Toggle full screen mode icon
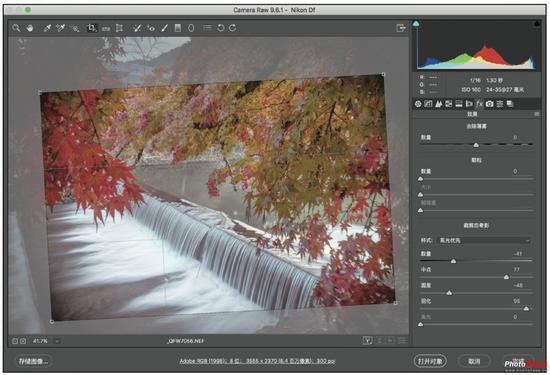 pos(401,28)
